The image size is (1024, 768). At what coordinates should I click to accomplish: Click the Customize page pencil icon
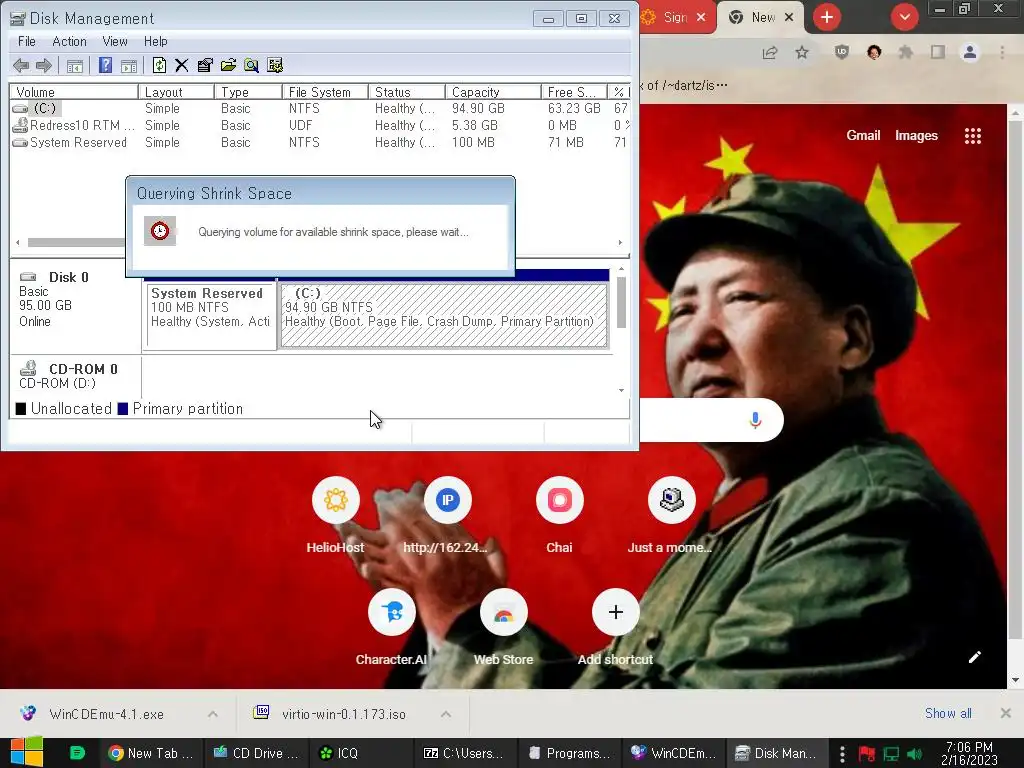pyautogui.click(x=975, y=657)
